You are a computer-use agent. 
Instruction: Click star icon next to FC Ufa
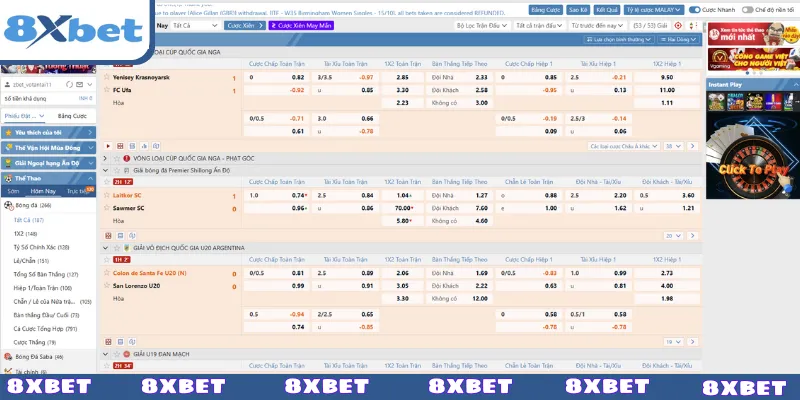pos(108,89)
